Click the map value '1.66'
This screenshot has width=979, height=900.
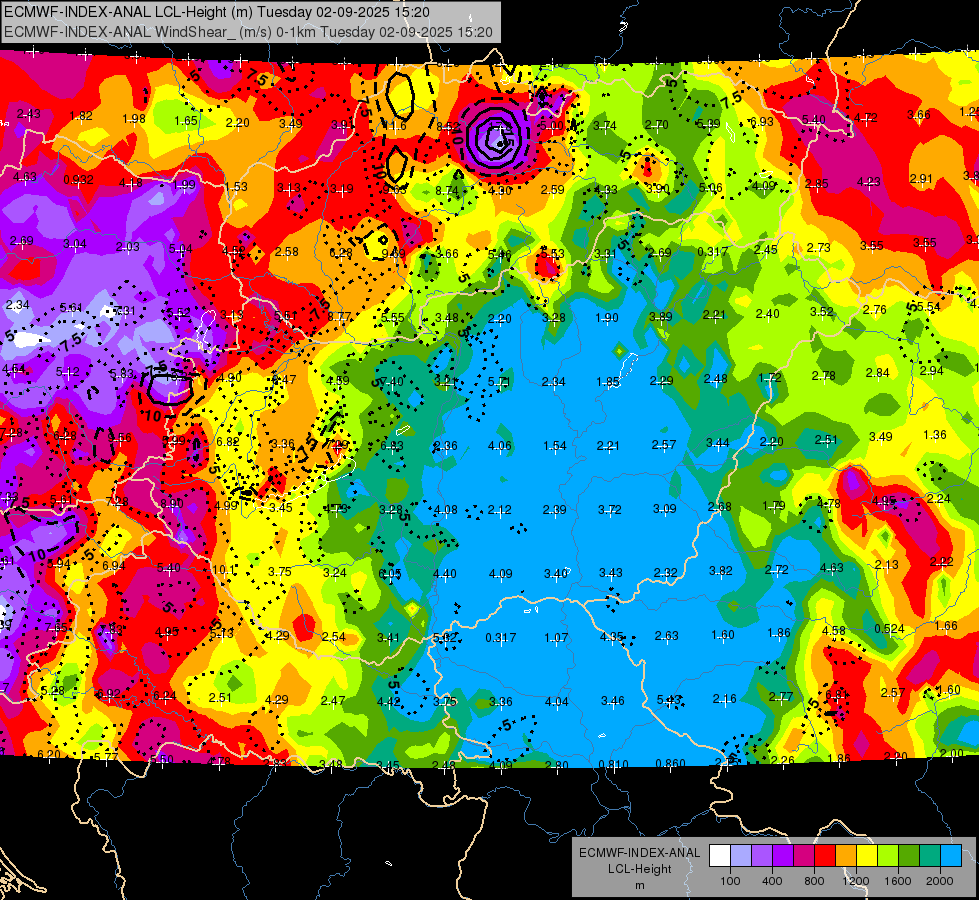pyautogui.click(x=946, y=626)
